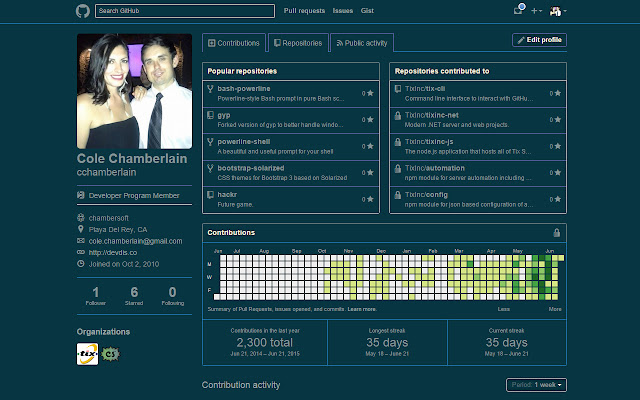This screenshot has width=640, height=400.
Task: Click repo icon beside TixInc/tix-cli
Action: (x=398, y=89)
